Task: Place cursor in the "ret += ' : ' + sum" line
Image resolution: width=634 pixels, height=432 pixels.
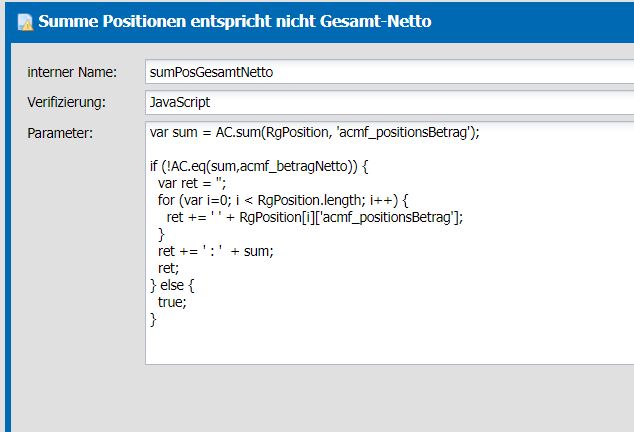Action: tap(216, 251)
